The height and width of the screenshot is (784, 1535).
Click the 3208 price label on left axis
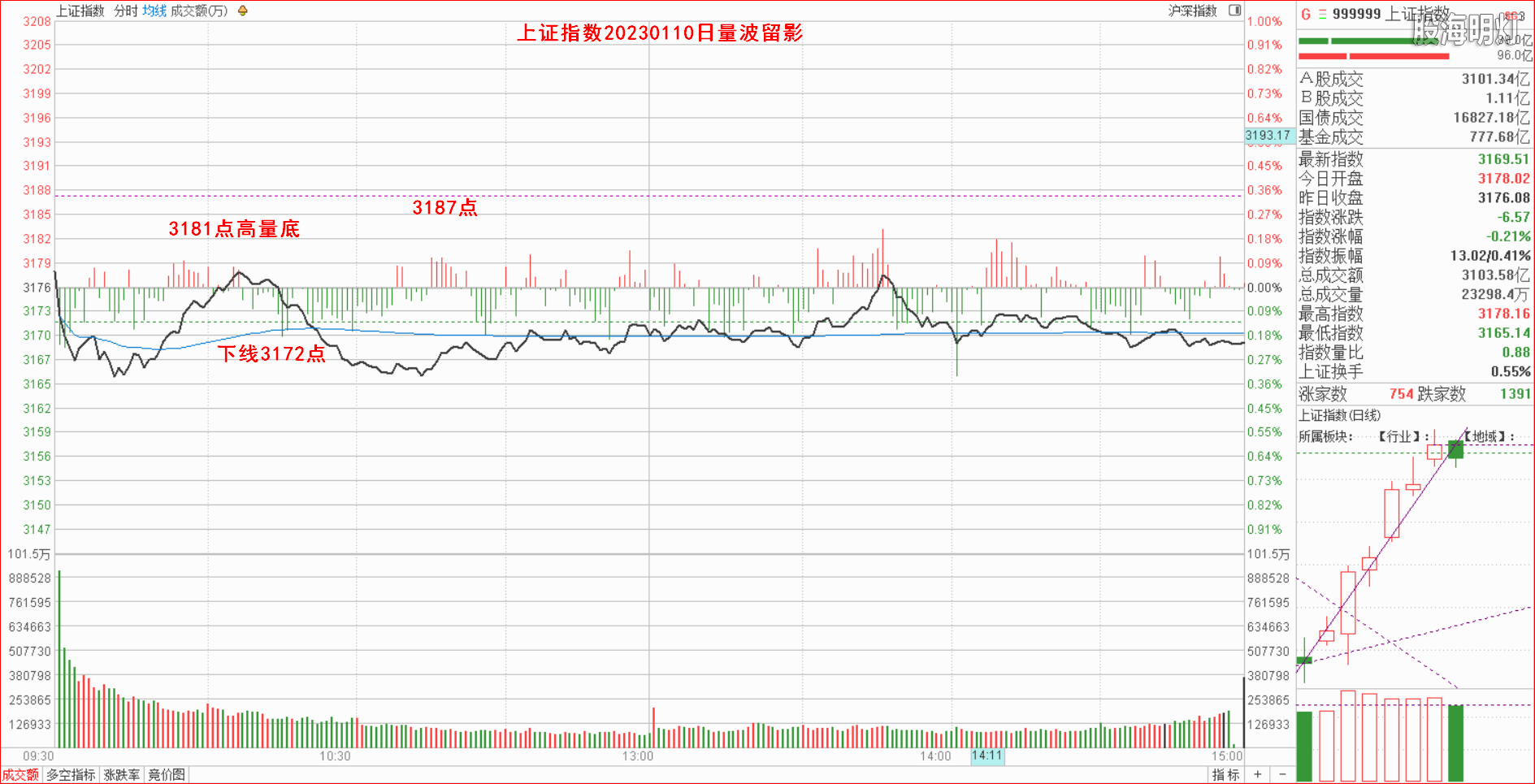[x=37, y=21]
